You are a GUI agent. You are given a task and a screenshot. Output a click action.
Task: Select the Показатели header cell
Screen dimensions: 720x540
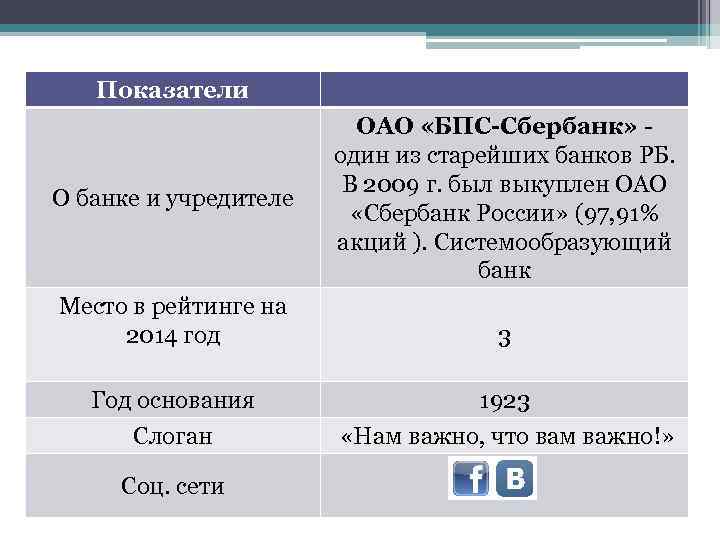coord(173,90)
